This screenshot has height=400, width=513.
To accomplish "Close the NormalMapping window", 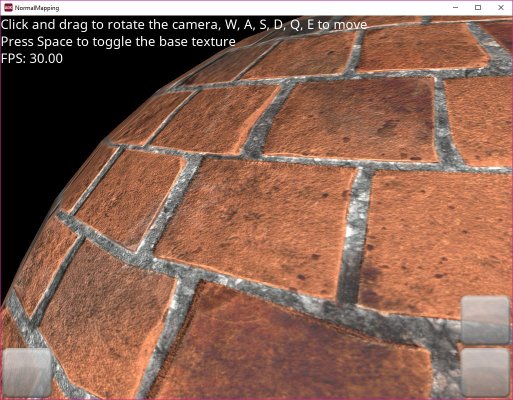I will [501, 8].
